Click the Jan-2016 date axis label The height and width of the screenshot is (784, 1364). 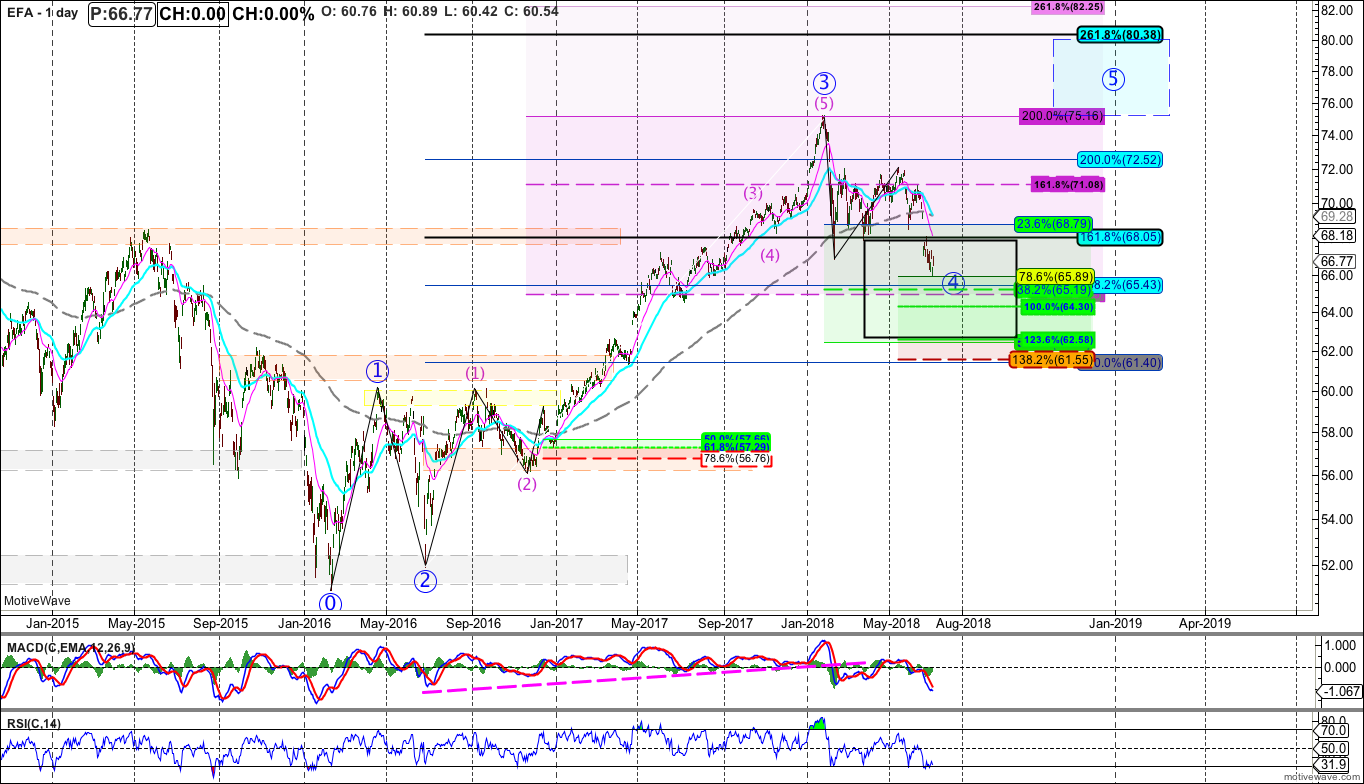coord(304,622)
